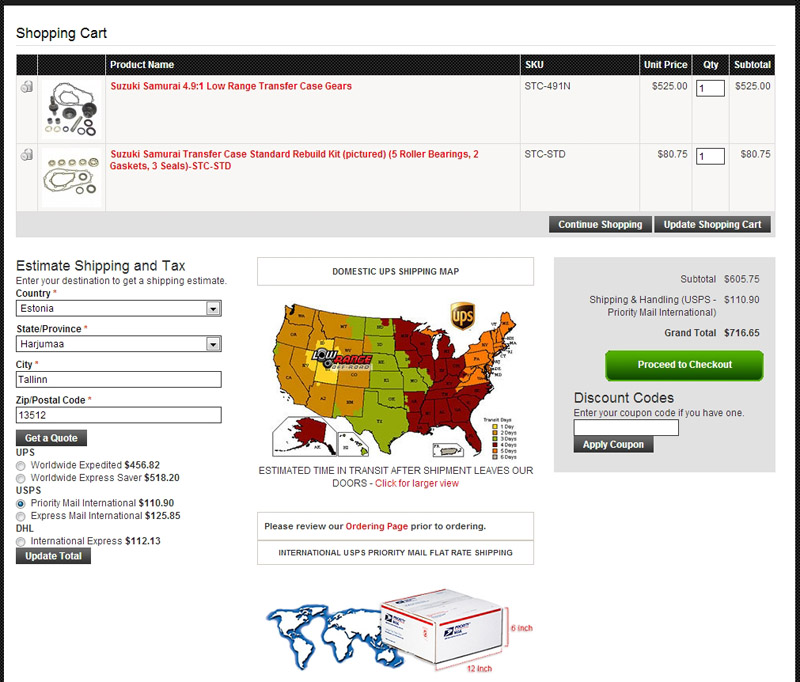Viewport: 800px width, 682px height.
Task: Click the UPS shipping transit map image
Action: click(x=395, y=380)
